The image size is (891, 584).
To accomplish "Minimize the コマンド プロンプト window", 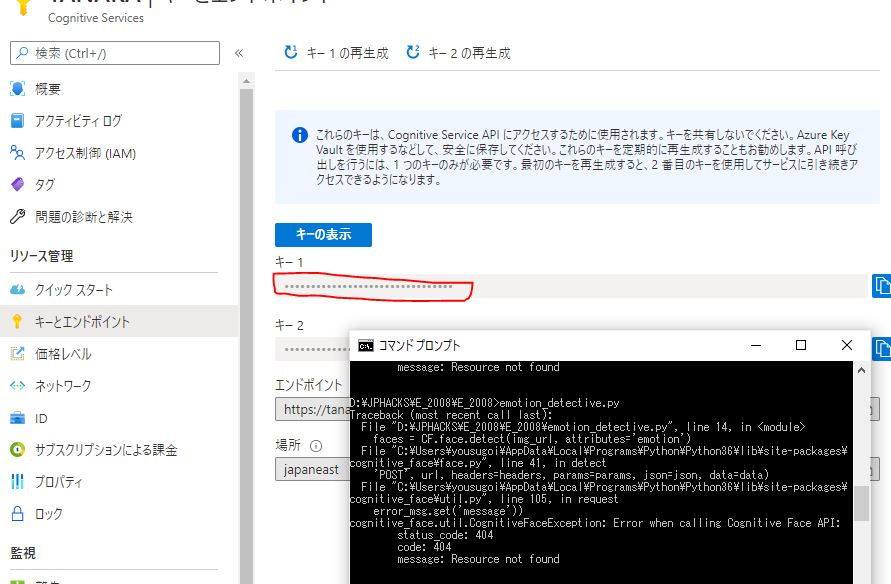I will point(756,345).
